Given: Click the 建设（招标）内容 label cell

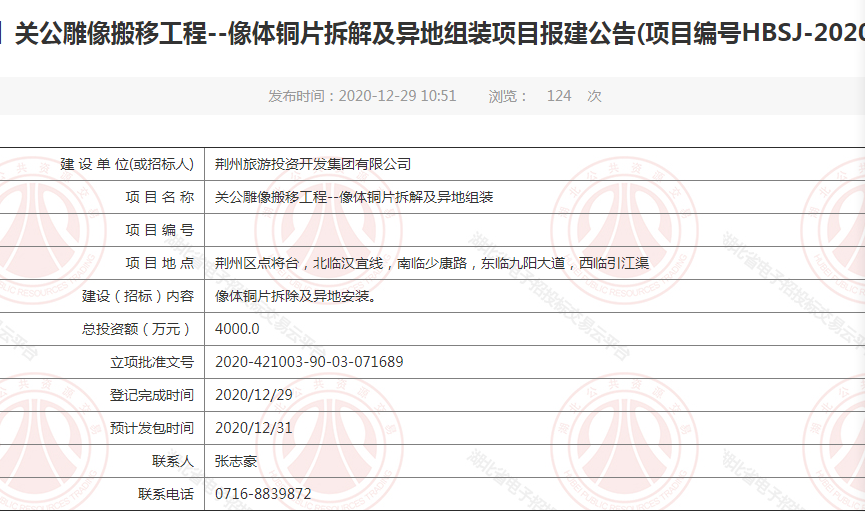Looking at the screenshot, I should click(138, 296).
